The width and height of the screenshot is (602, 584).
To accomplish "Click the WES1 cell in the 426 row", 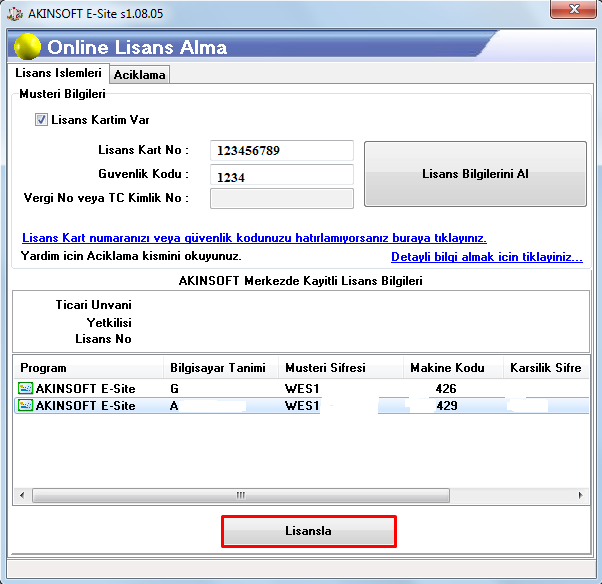I will pyautogui.click(x=302, y=389).
